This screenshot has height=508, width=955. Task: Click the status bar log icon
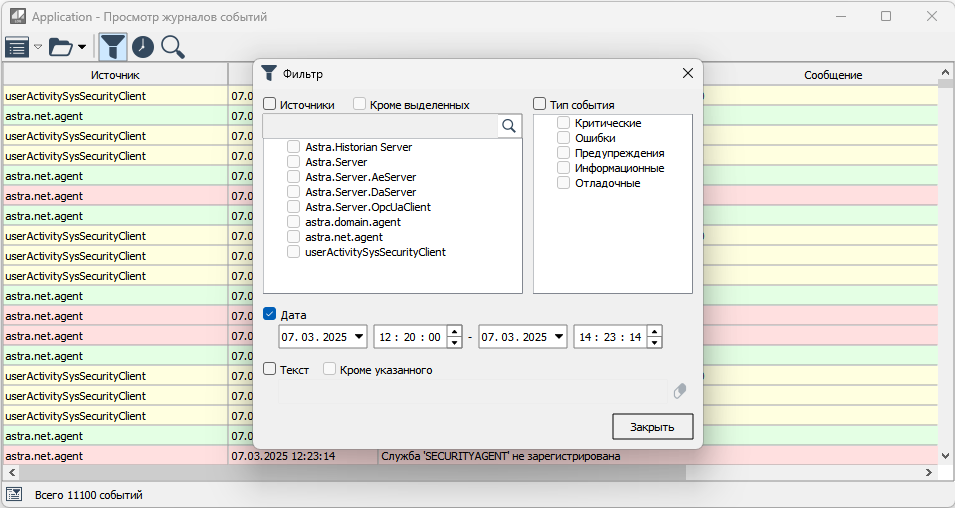tap(15, 494)
